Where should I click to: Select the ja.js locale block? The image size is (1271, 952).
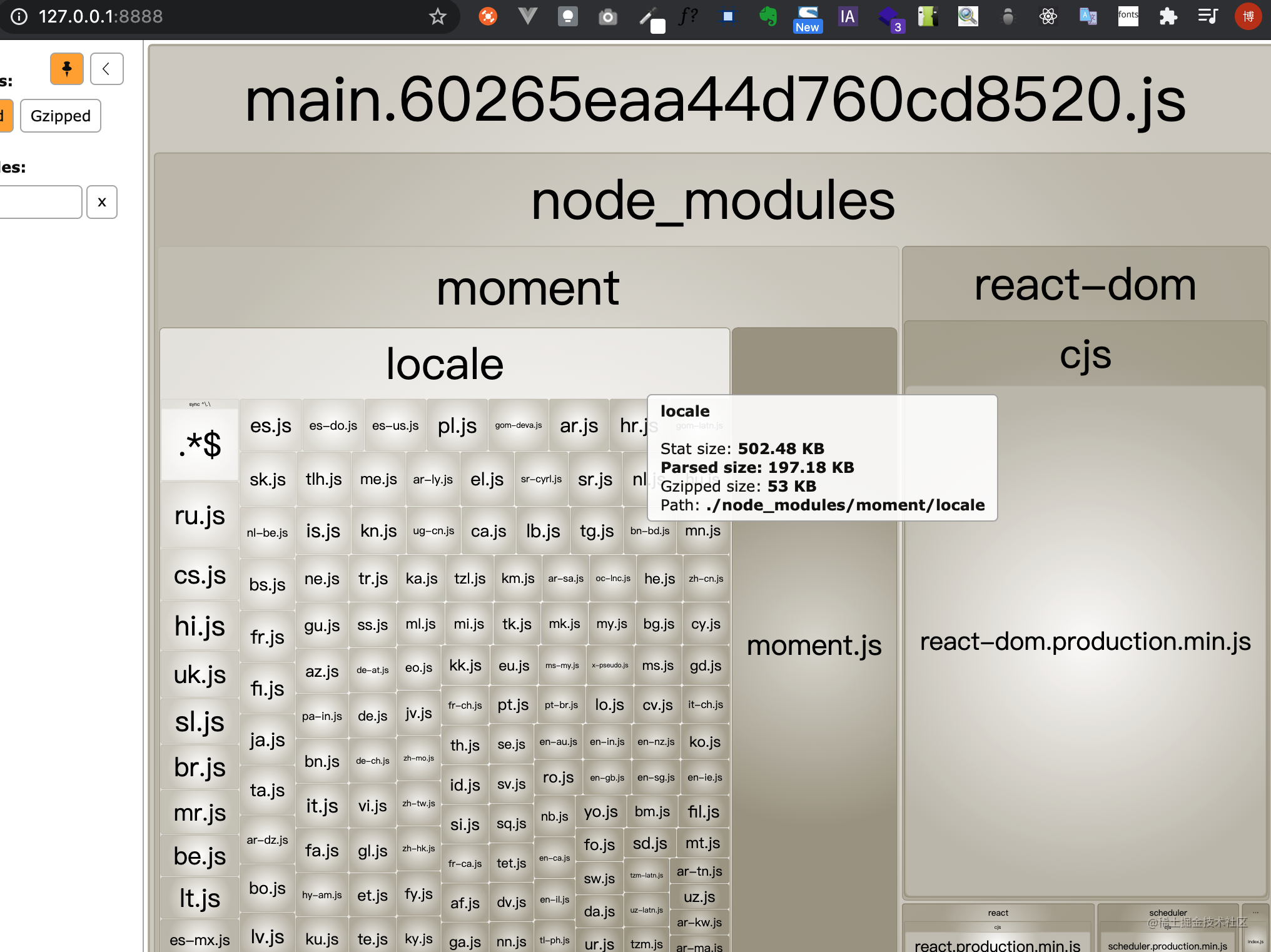(x=268, y=740)
